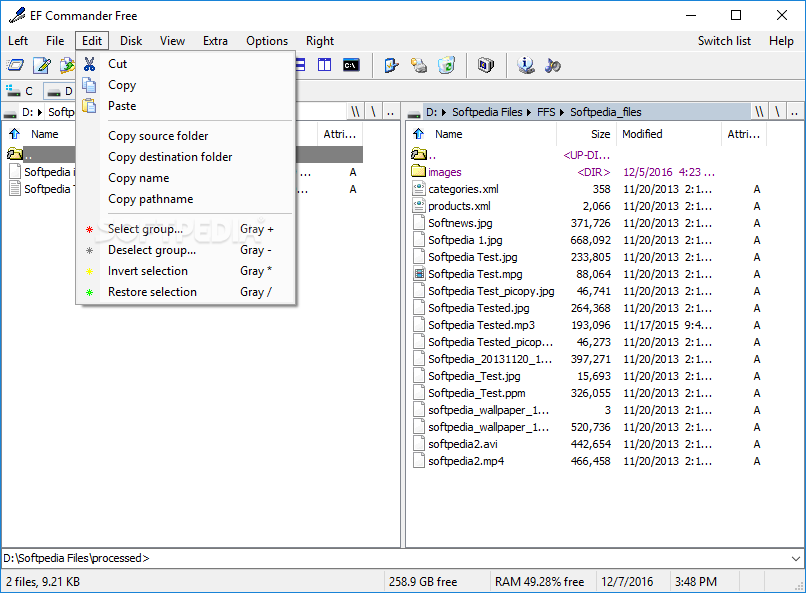Click the single backslash root button in right panel

tap(778, 112)
